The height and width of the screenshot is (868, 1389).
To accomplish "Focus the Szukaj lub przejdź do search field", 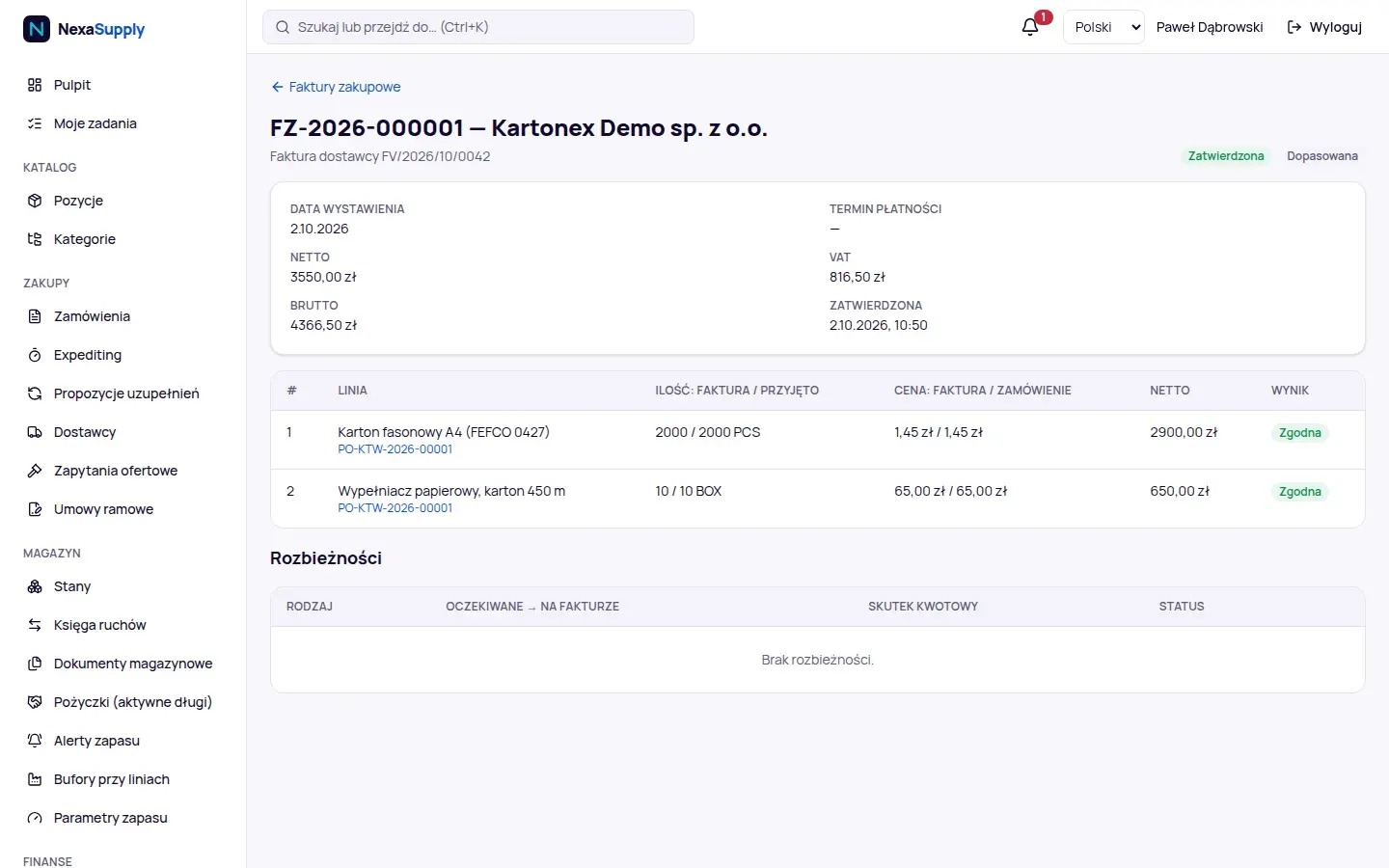I will (x=478, y=27).
